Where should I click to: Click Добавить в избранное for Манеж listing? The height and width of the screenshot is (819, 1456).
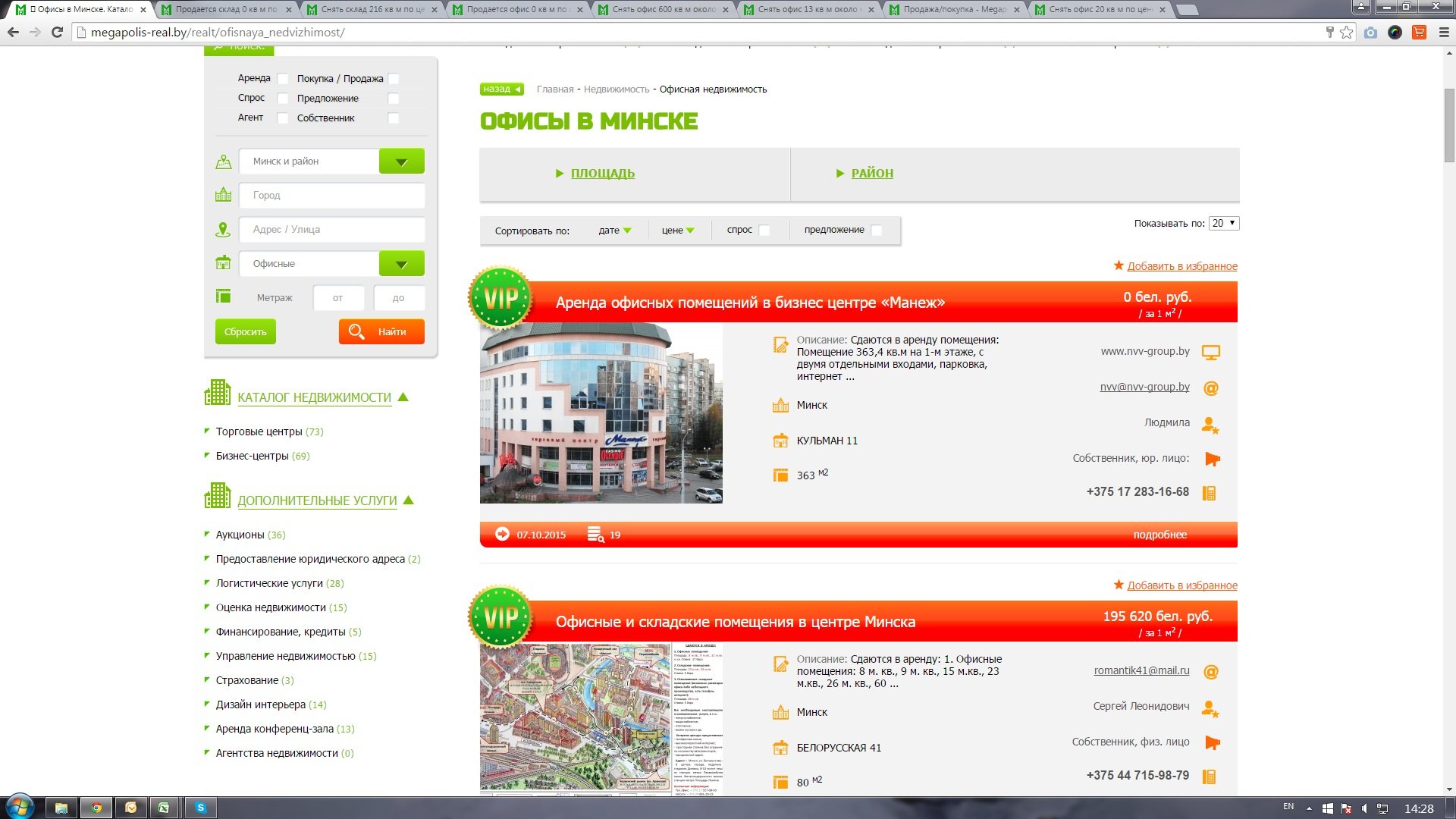[x=1181, y=266]
